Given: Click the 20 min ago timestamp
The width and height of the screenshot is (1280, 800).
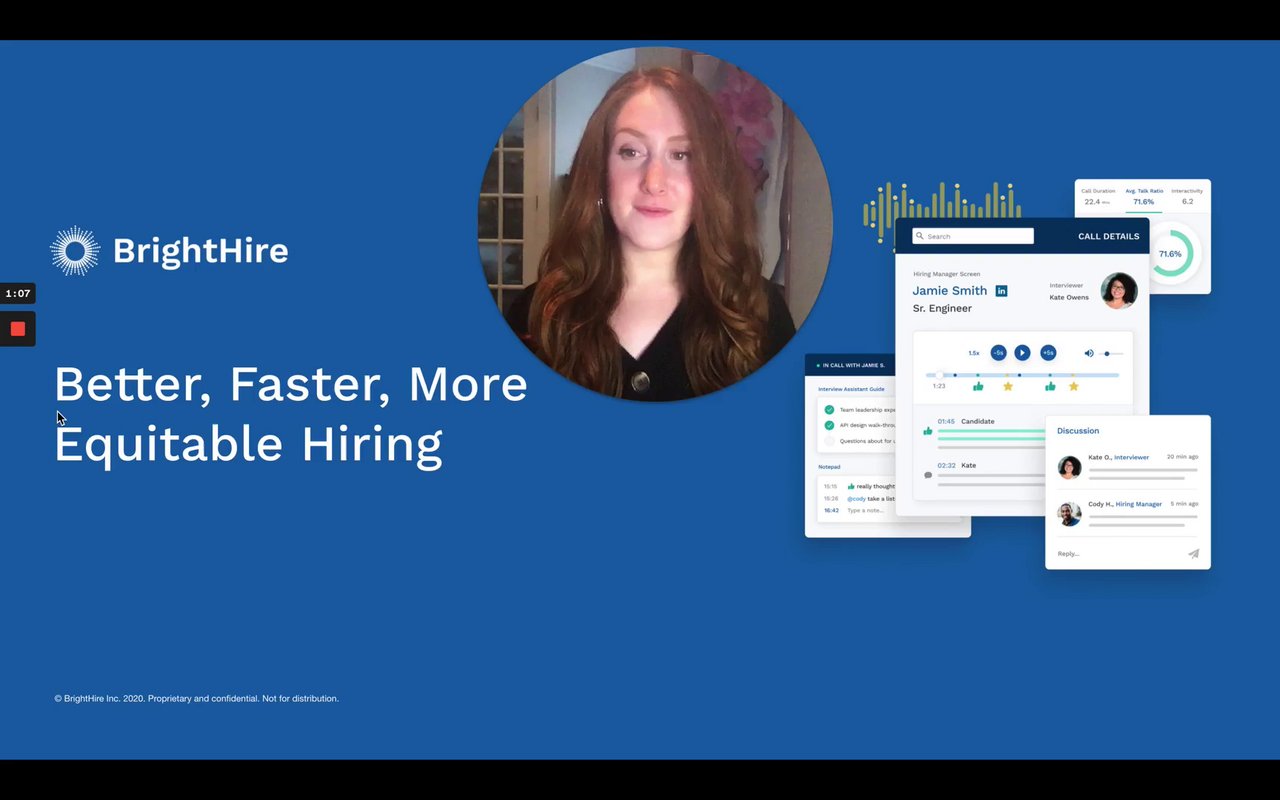Looking at the screenshot, I should (1182, 457).
